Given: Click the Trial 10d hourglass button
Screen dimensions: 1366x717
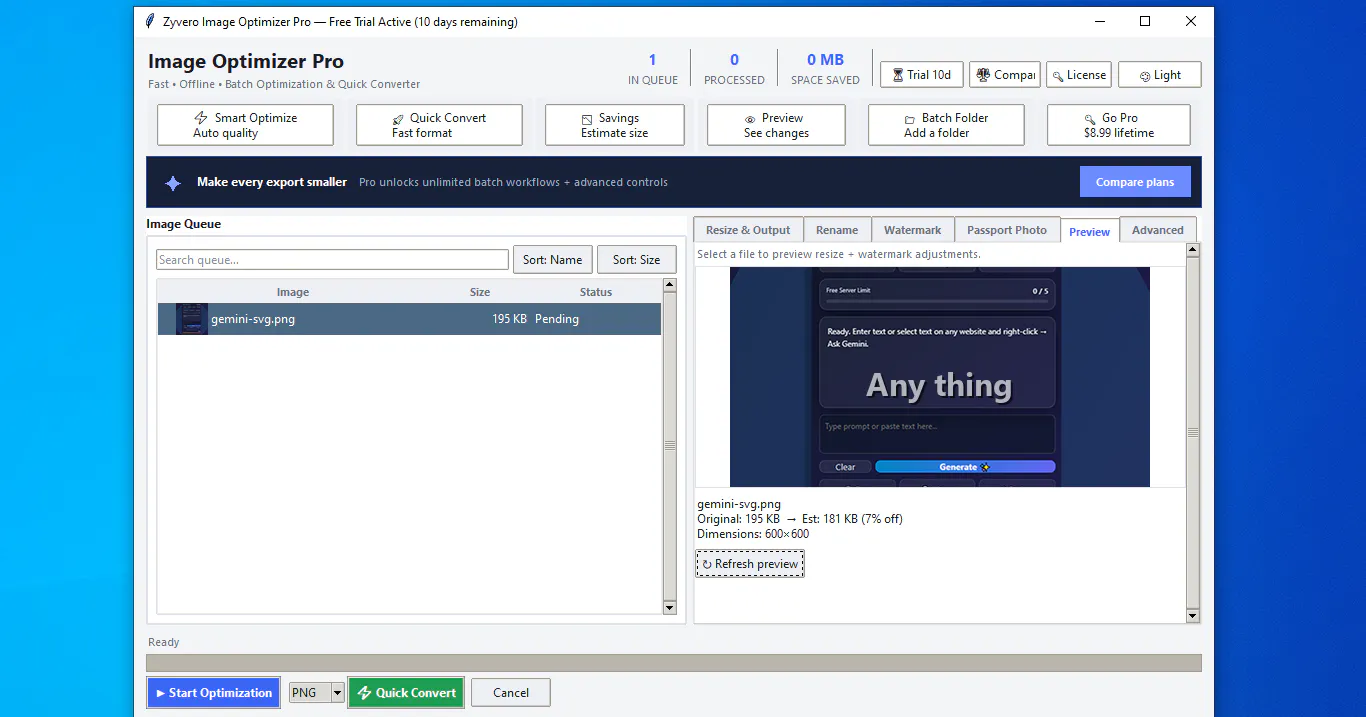Looking at the screenshot, I should click(922, 75).
